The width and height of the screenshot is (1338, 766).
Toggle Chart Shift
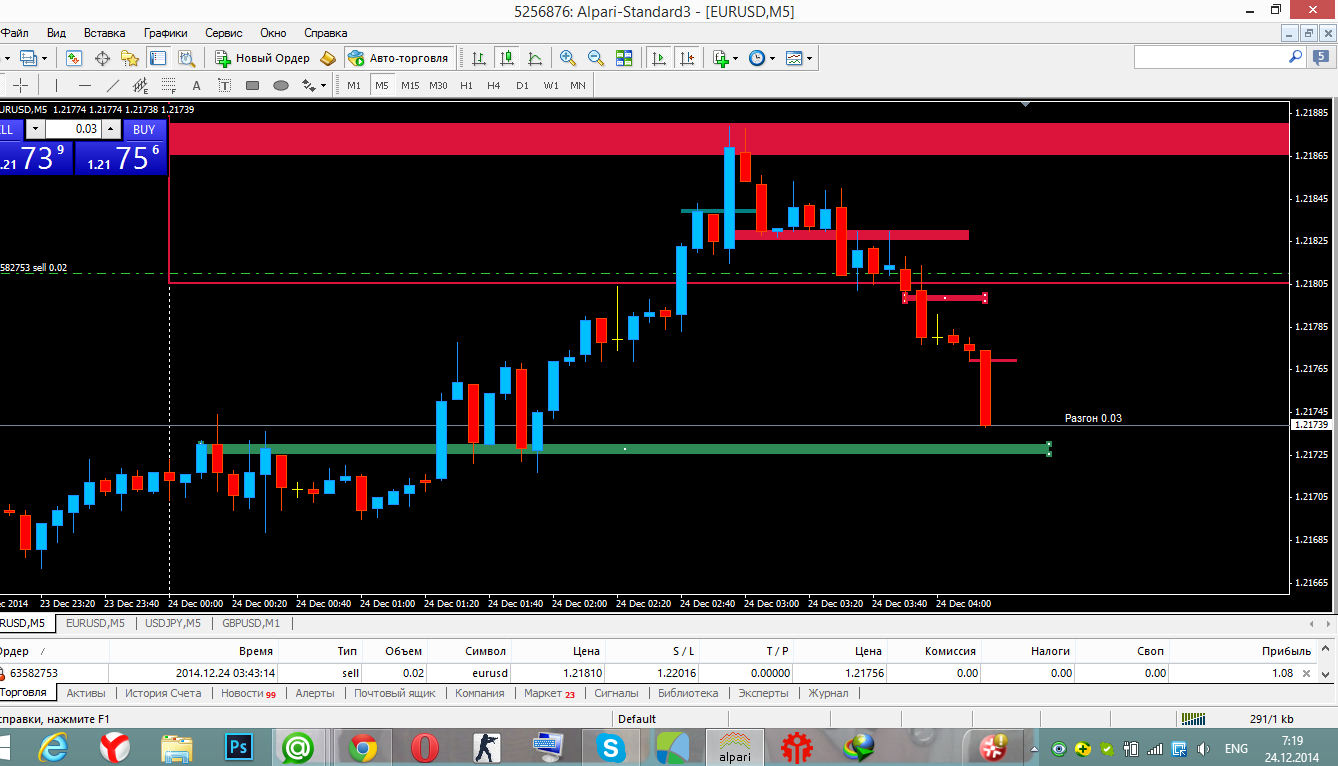click(x=687, y=58)
